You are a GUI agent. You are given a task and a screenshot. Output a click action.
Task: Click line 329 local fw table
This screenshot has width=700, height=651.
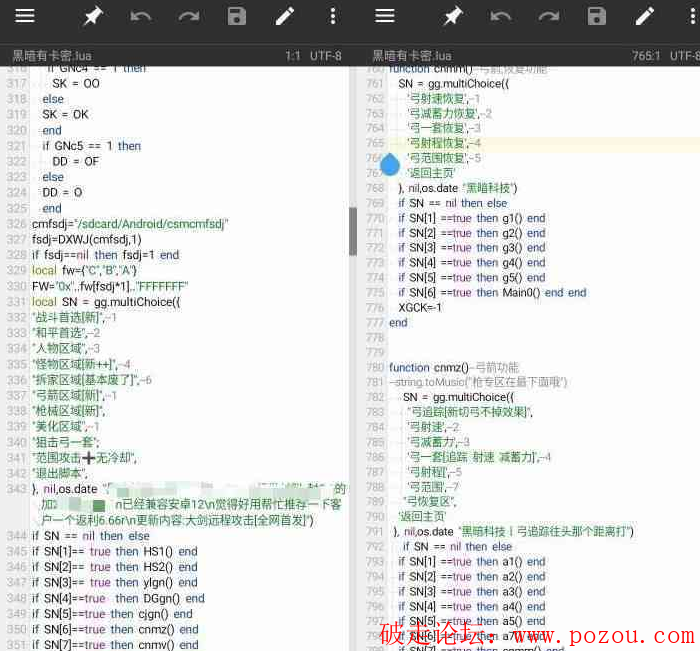click(x=84, y=271)
